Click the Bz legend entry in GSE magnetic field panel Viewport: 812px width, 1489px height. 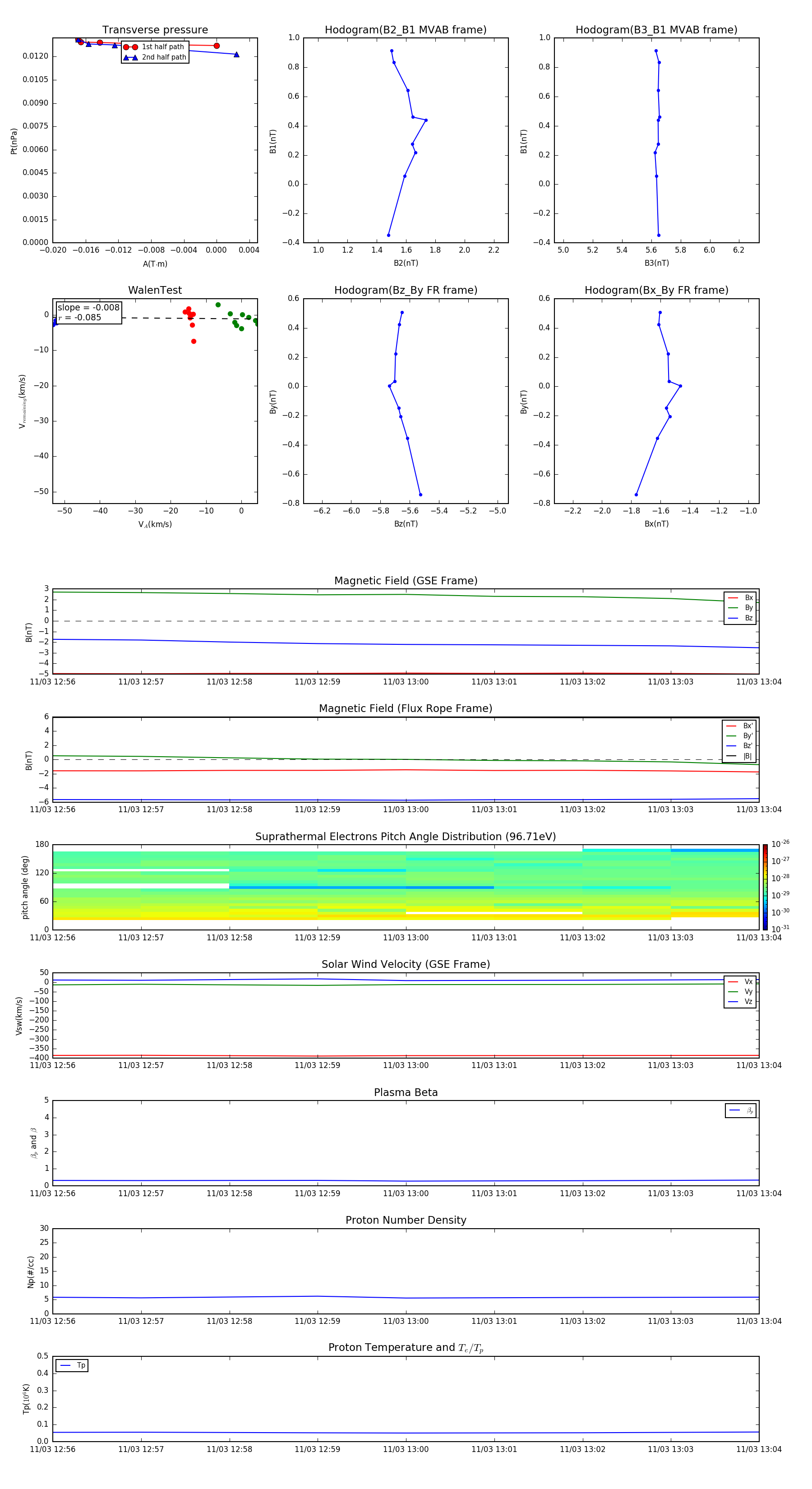coord(740,618)
